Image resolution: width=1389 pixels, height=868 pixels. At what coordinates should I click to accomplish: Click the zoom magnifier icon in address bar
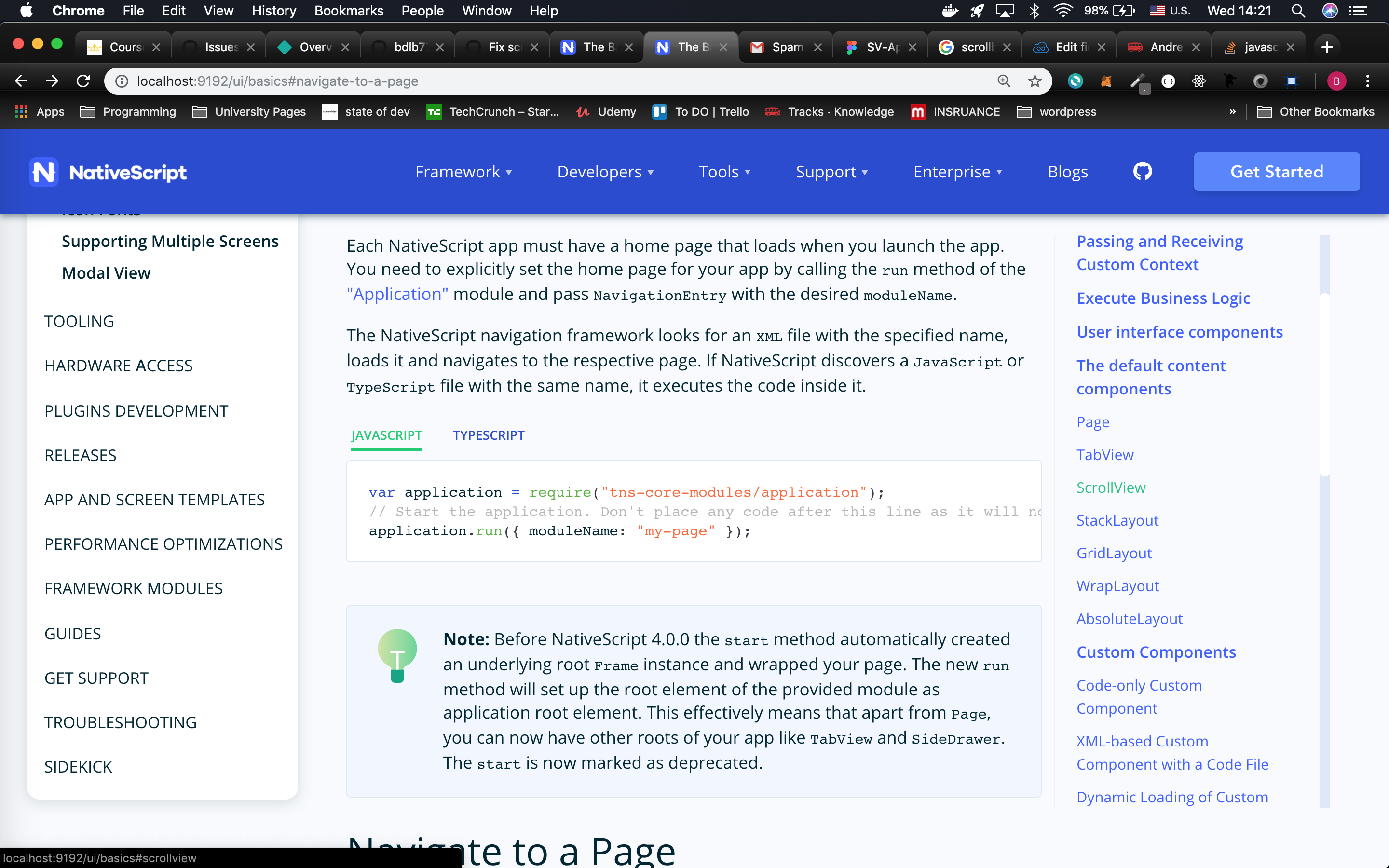[x=1003, y=81]
